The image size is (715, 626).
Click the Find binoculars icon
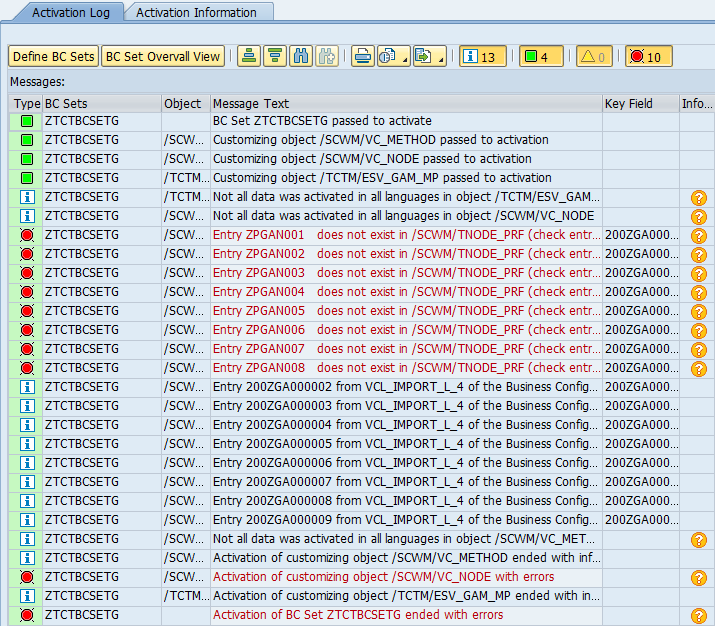(300, 56)
